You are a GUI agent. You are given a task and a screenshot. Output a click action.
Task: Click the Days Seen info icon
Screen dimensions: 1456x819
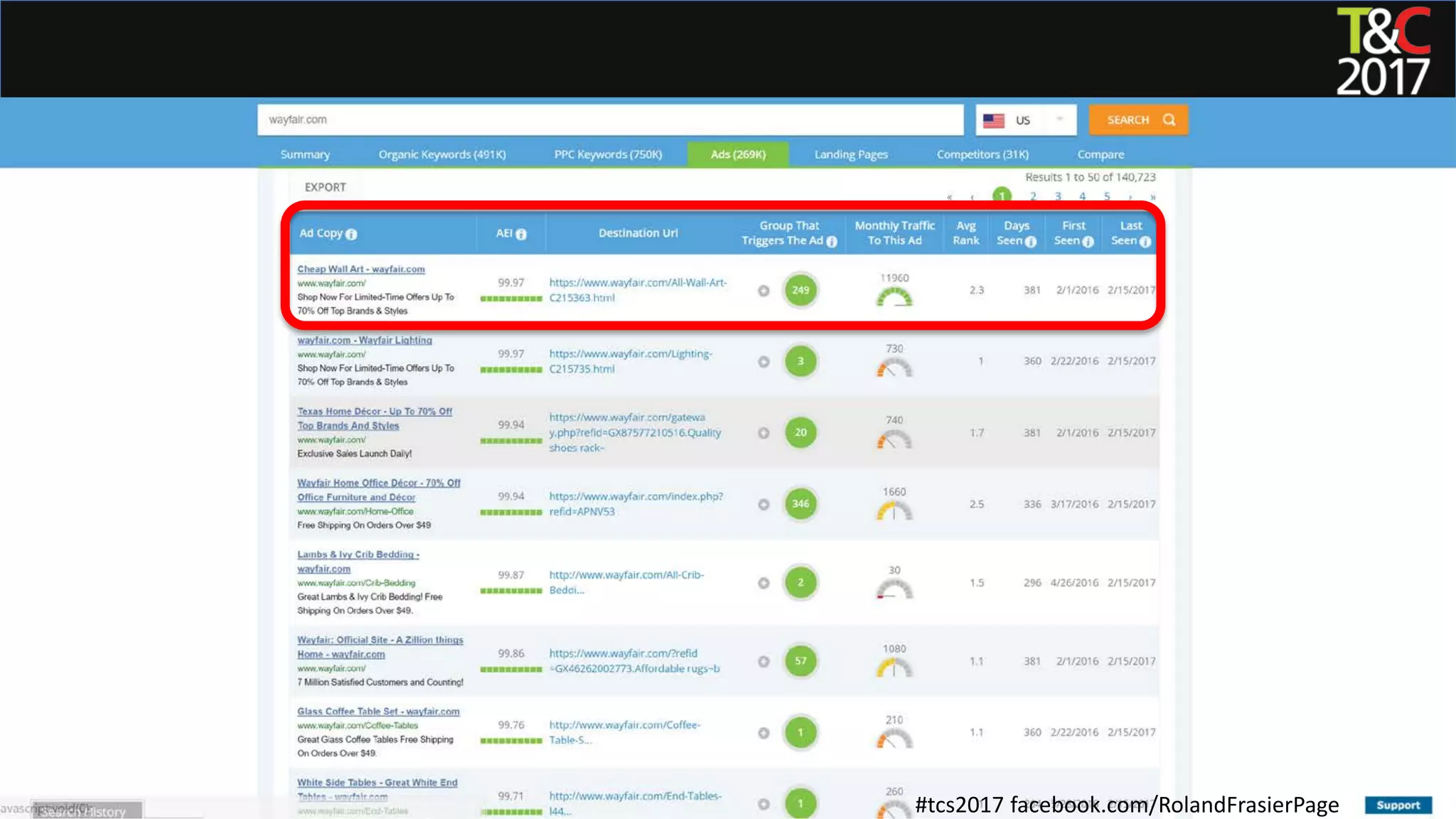(1031, 242)
